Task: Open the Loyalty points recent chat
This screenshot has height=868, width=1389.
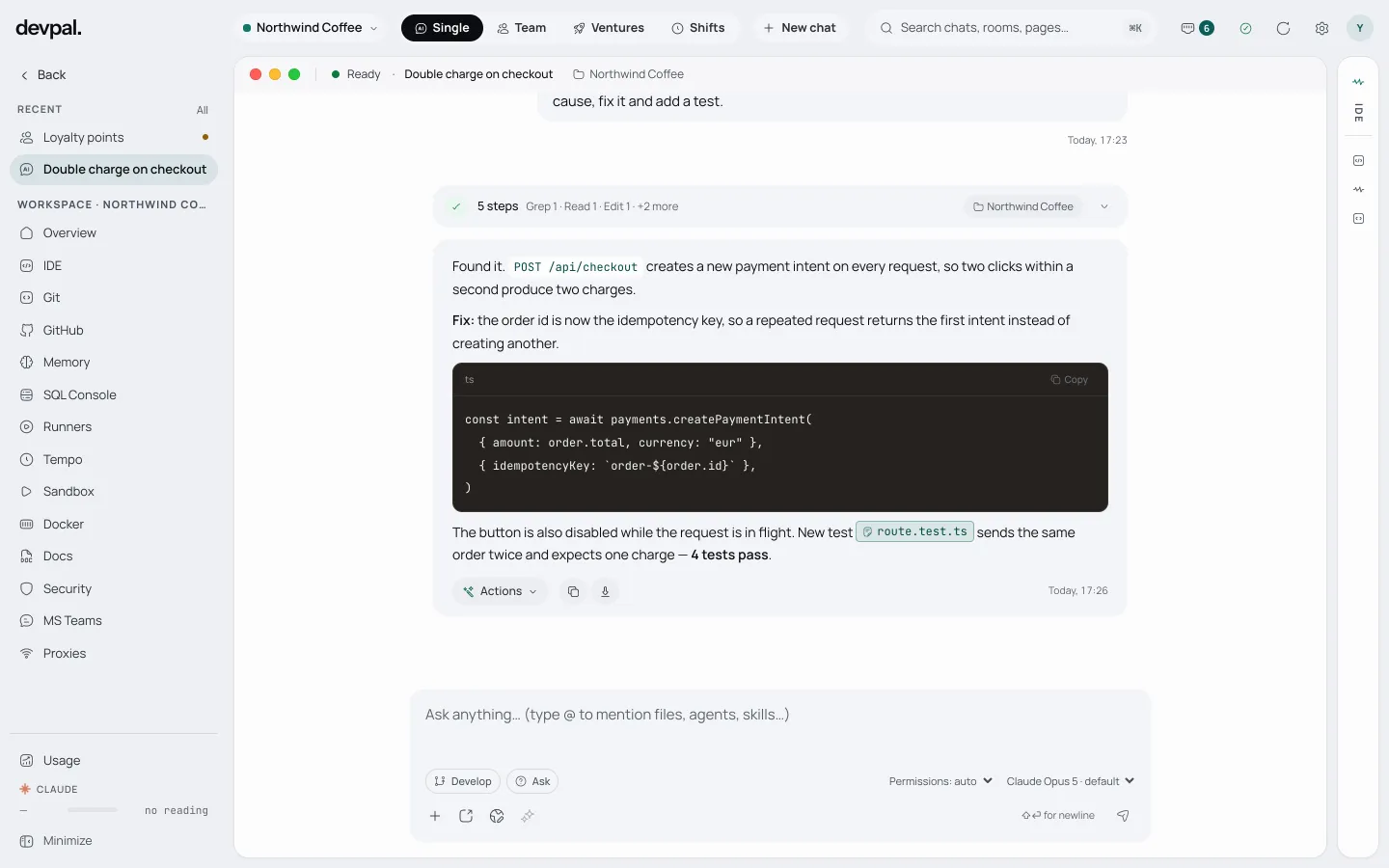Action: point(114,138)
